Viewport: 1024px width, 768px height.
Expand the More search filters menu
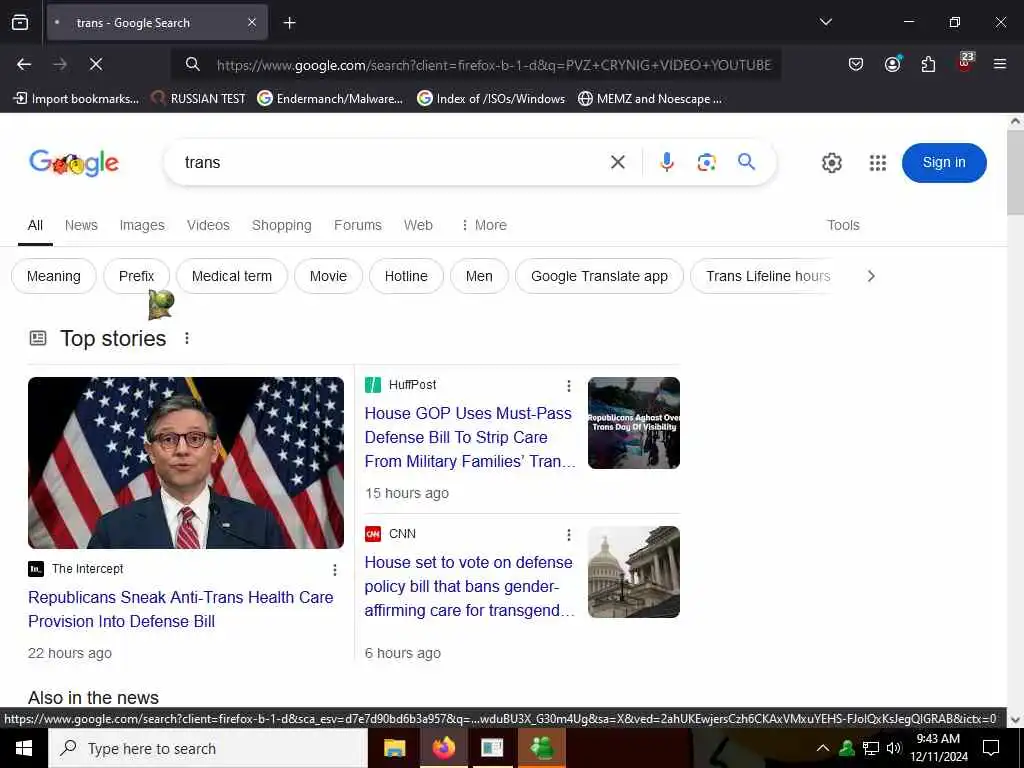pyautogui.click(x=484, y=225)
